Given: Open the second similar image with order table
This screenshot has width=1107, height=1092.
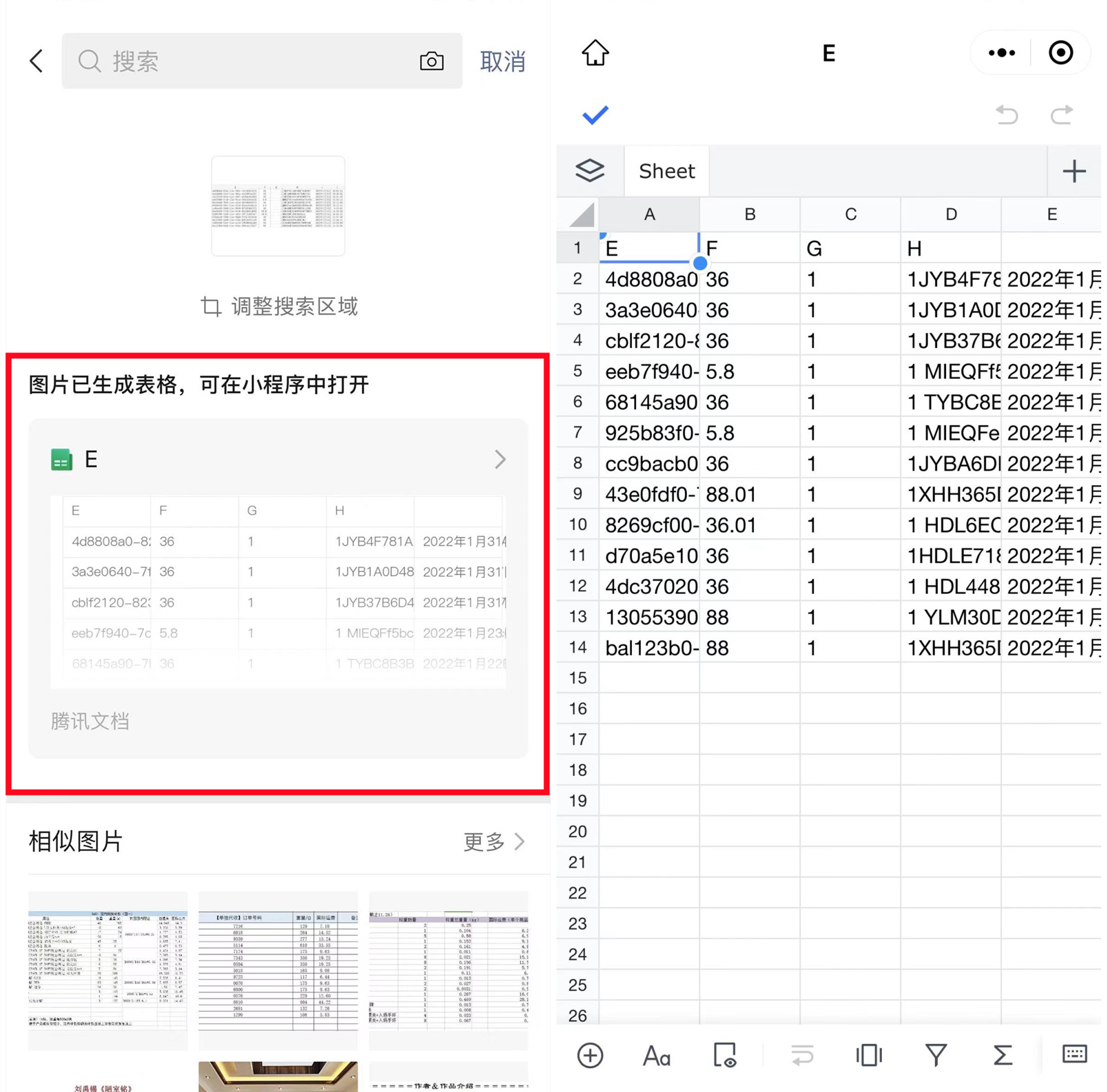Looking at the screenshot, I should pos(278,971).
